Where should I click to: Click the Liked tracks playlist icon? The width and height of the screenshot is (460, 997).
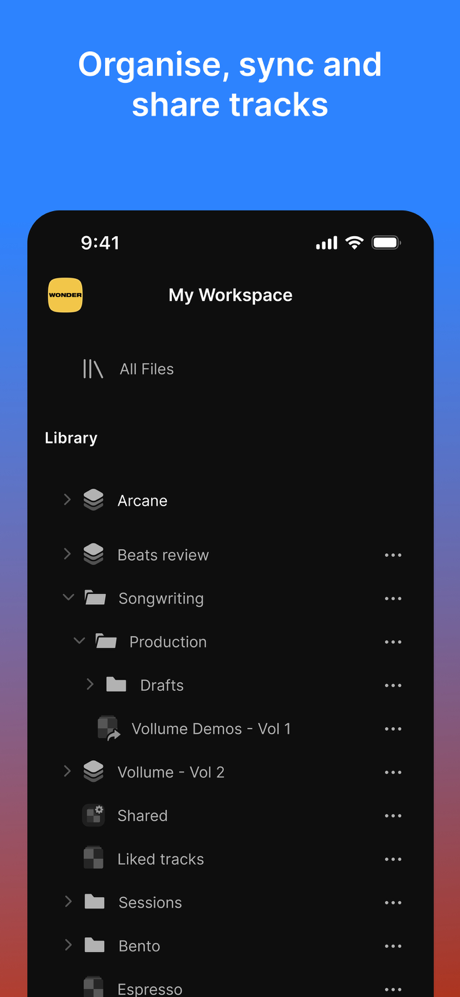pos(94,858)
